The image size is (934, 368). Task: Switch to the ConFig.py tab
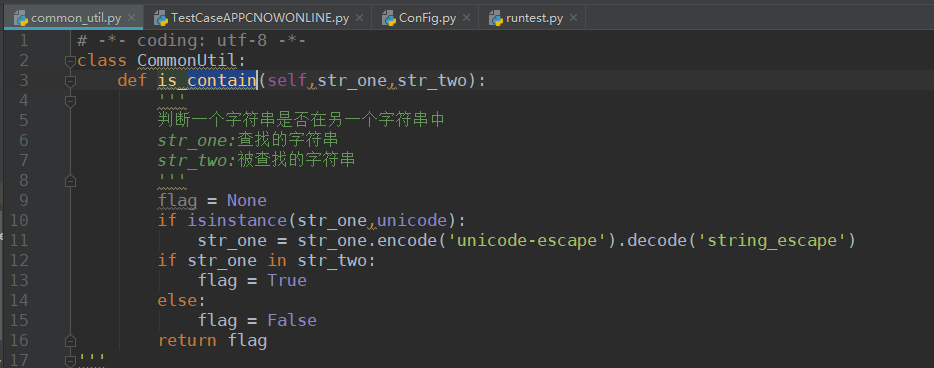tap(425, 18)
